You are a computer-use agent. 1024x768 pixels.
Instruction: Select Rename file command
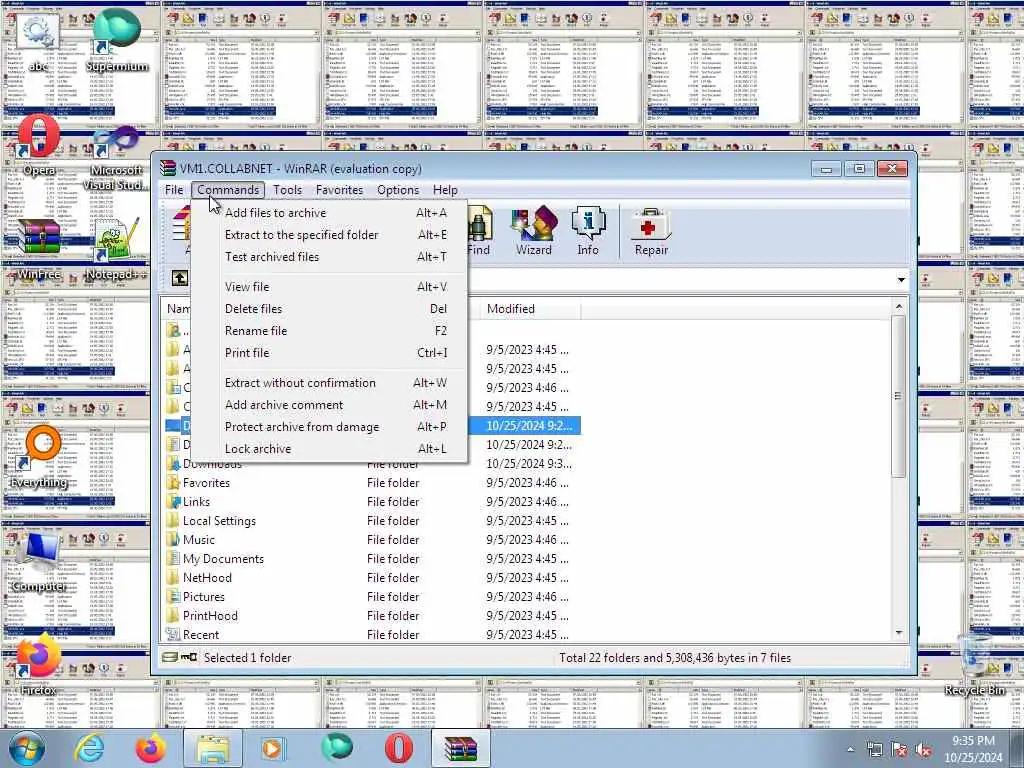pos(330,331)
